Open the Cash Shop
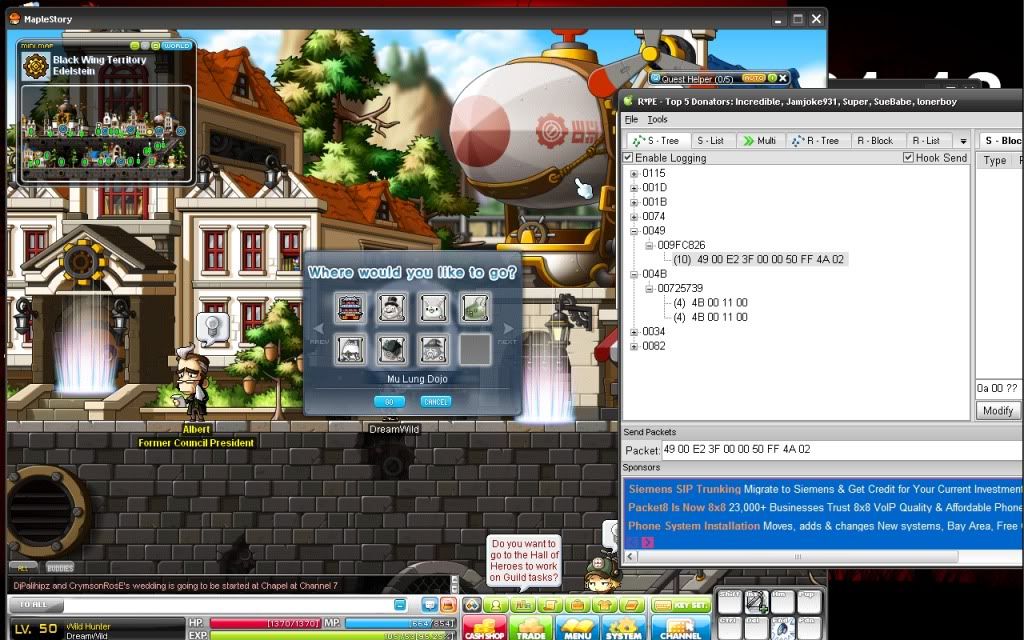The height and width of the screenshot is (640, 1024). click(485, 628)
